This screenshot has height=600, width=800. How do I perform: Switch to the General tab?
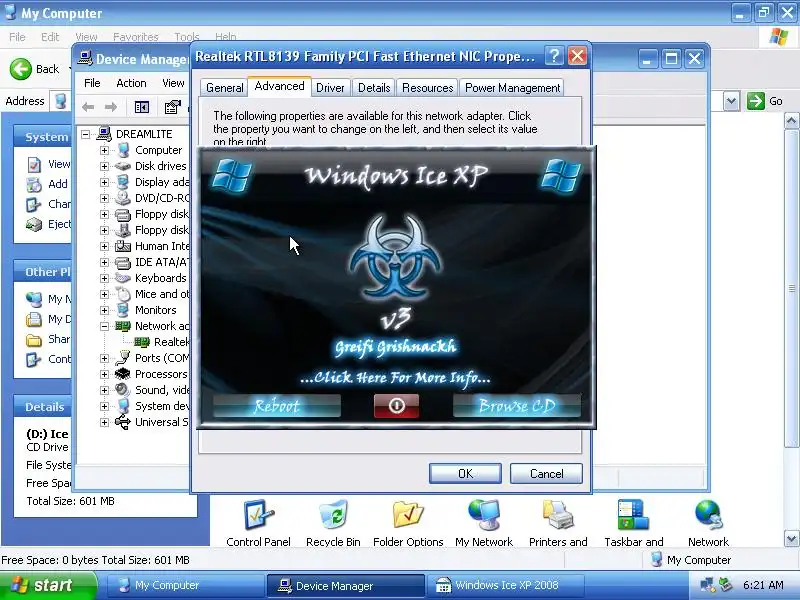tap(224, 88)
